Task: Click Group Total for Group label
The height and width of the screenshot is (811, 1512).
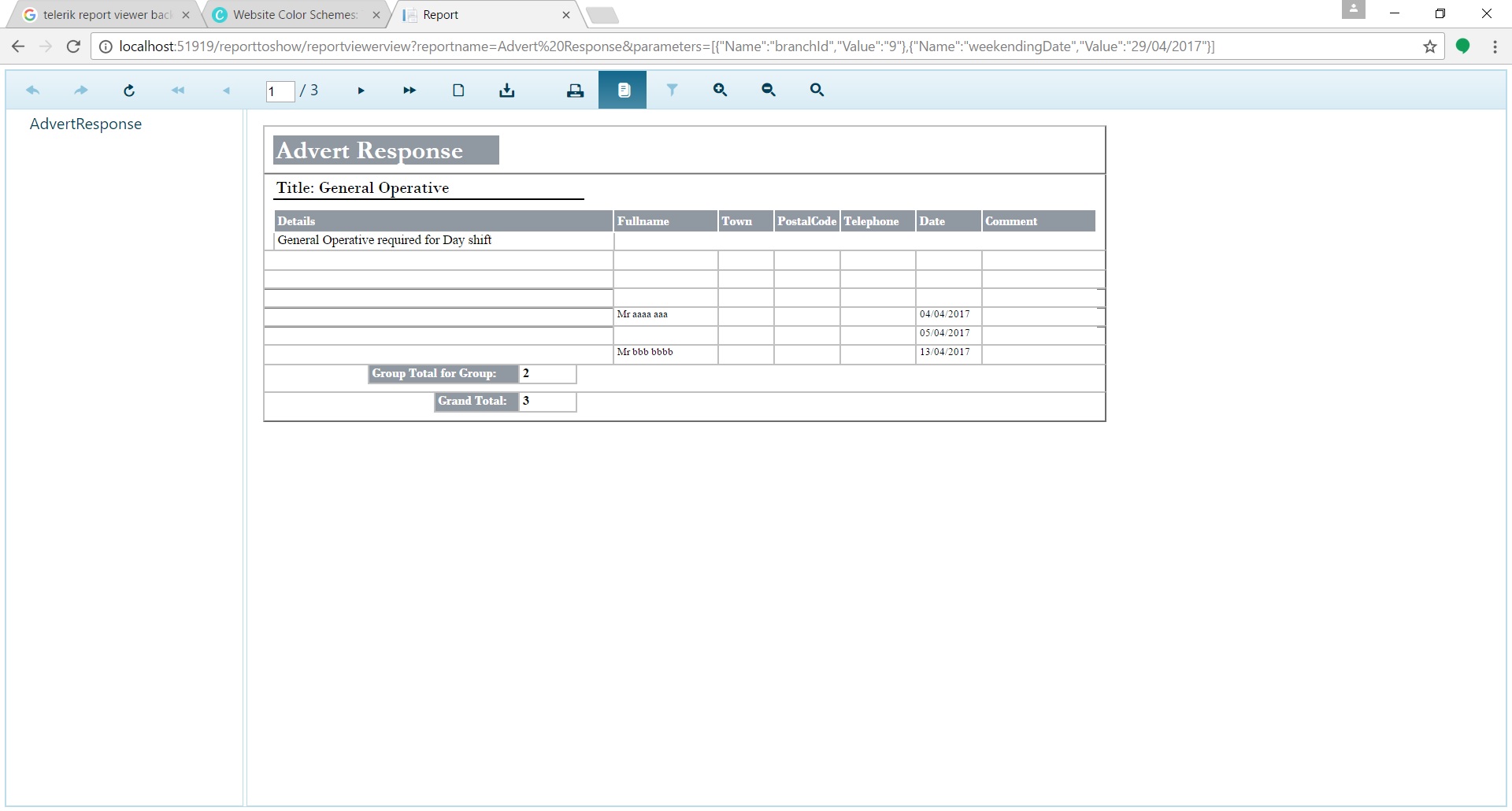Action: [443, 374]
